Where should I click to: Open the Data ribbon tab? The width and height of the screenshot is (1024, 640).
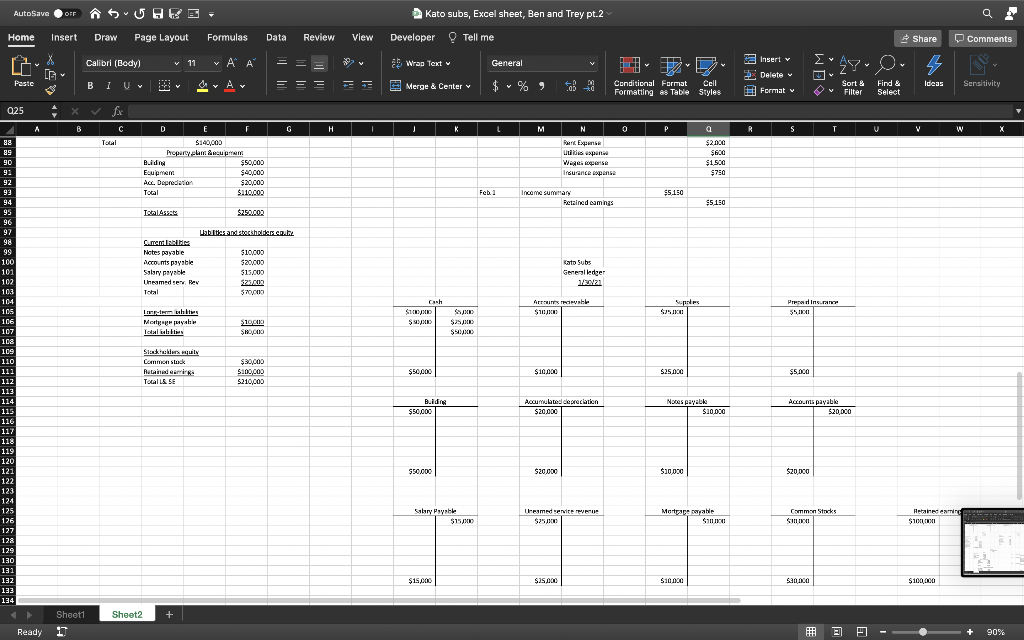(x=276, y=37)
